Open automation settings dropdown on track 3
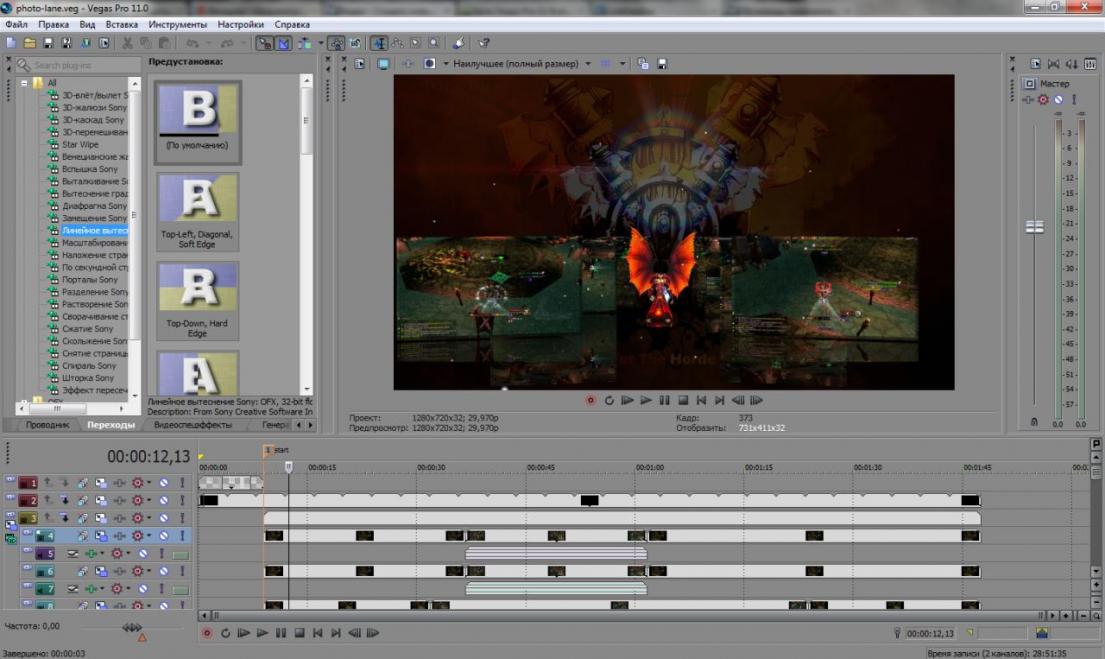 (150, 518)
